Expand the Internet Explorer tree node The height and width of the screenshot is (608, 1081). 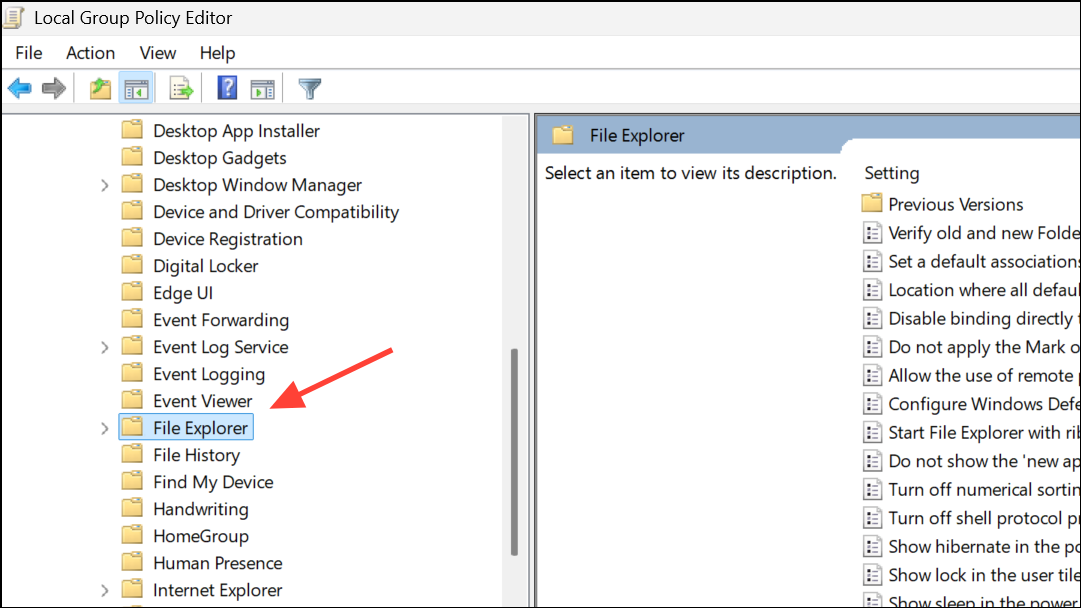point(104,591)
